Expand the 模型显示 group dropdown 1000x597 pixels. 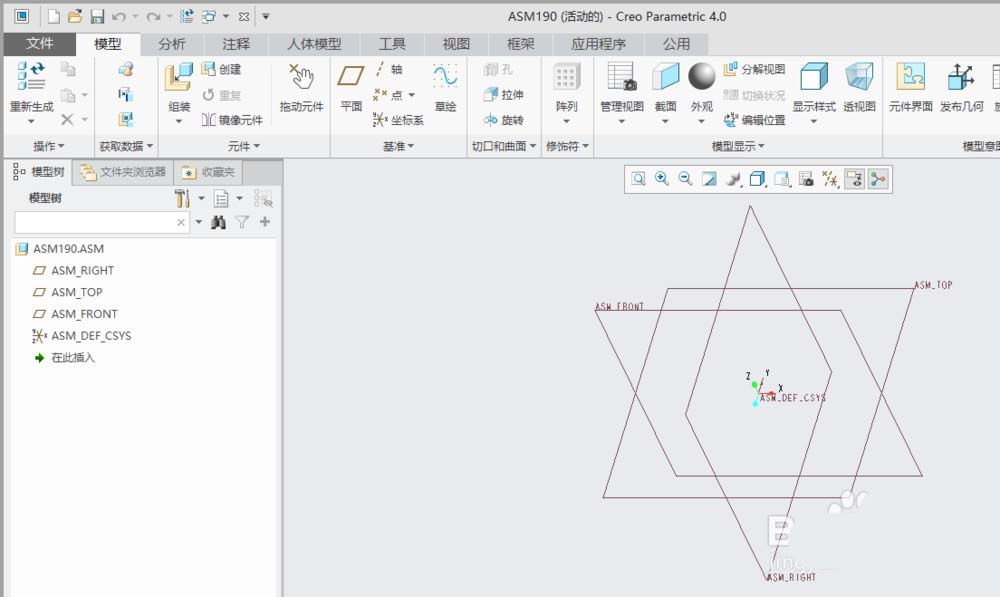pyautogui.click(x=738, y=146)
